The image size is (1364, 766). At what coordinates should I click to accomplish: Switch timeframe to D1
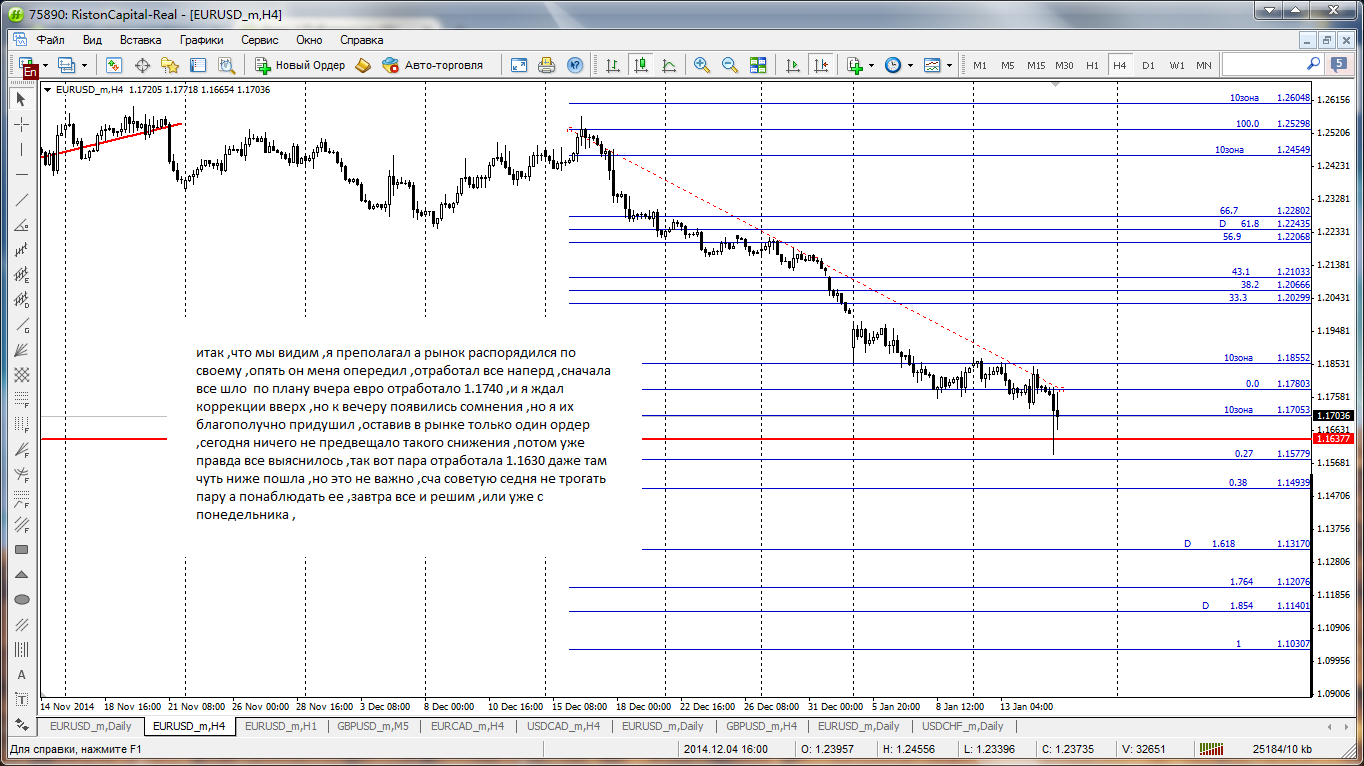tap(1148, 65)
